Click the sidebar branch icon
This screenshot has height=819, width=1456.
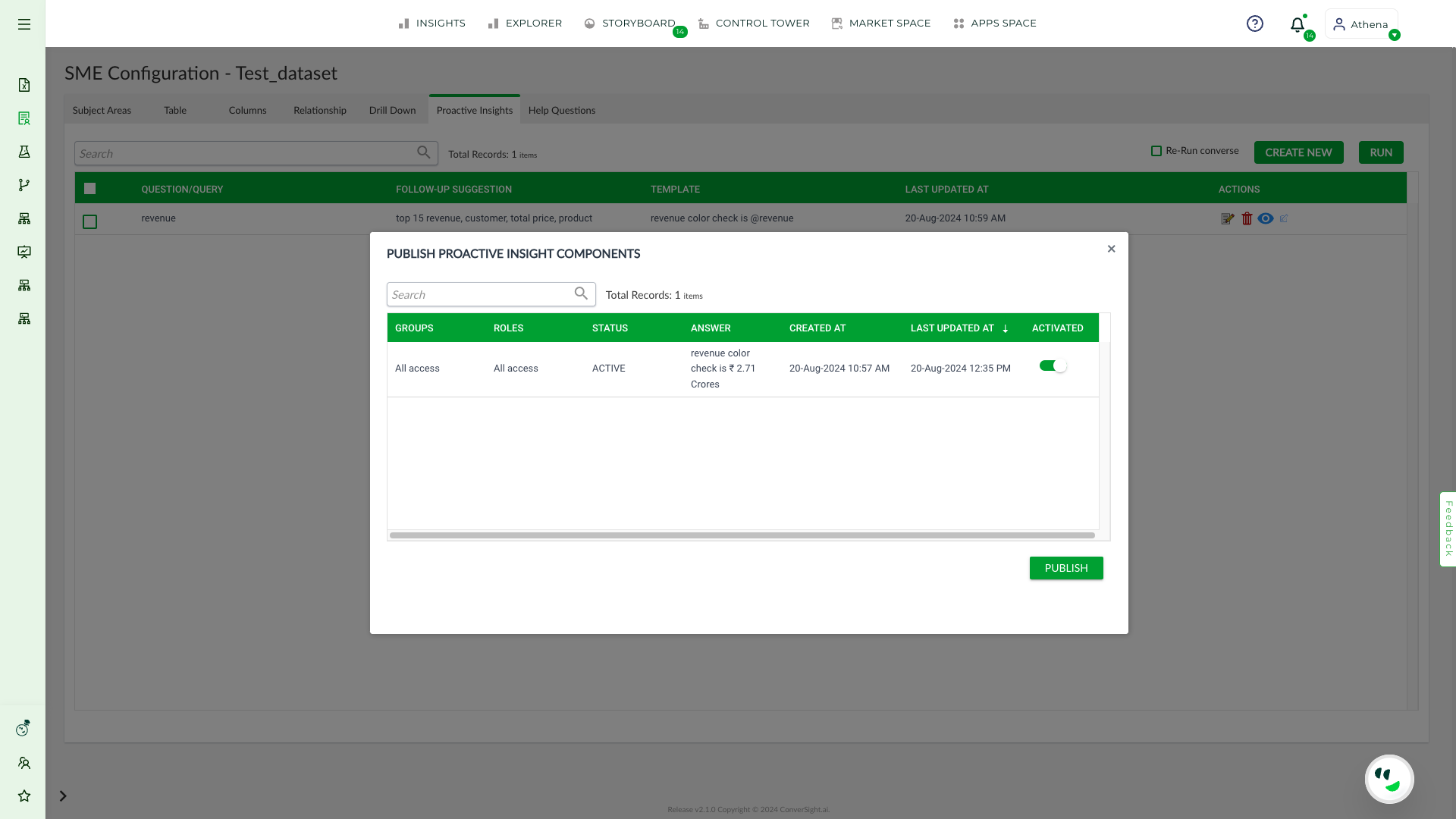tap(24, 185)
